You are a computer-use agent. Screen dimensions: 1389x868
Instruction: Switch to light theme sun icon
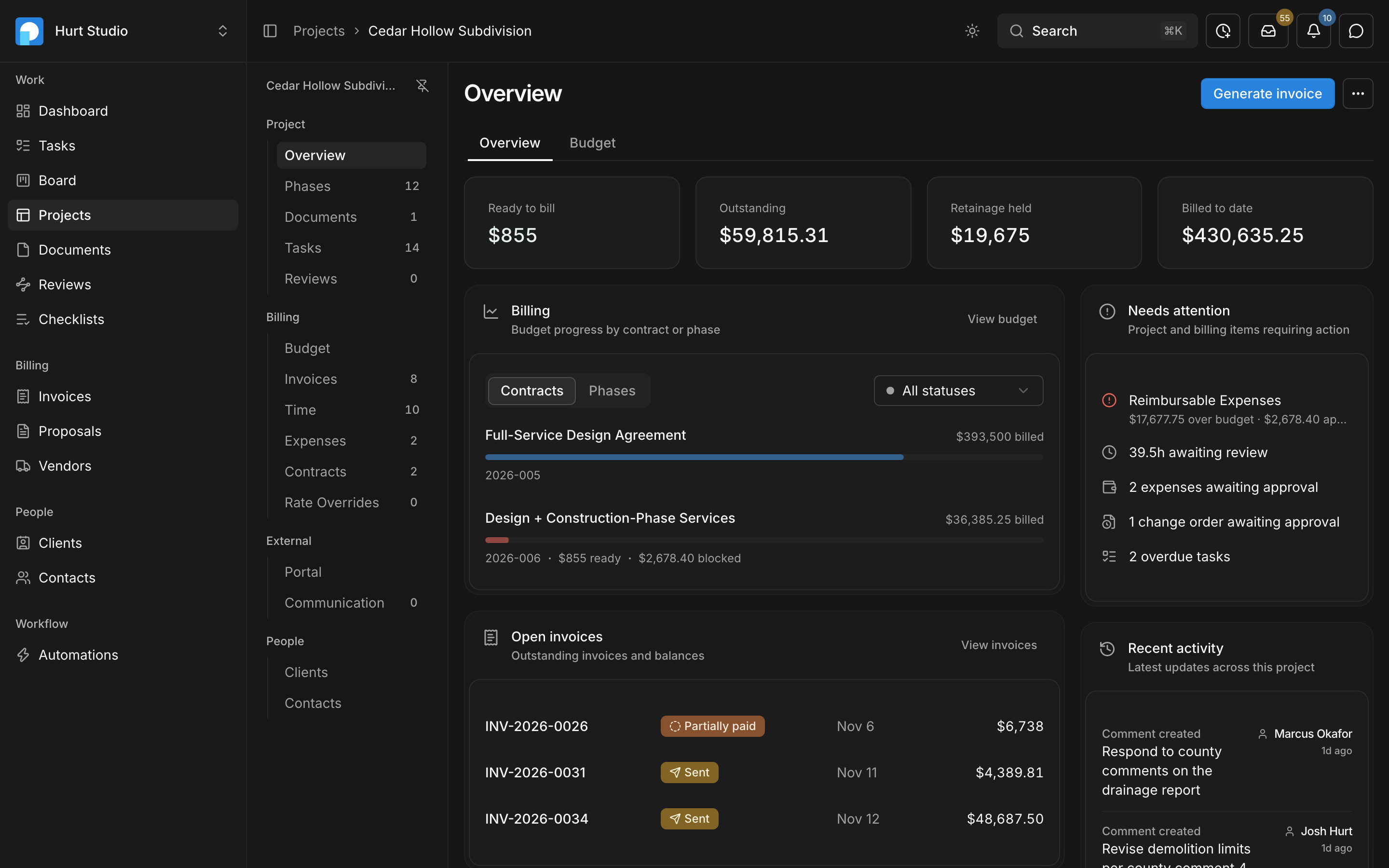pyautogui.click(x=972, y=31)
